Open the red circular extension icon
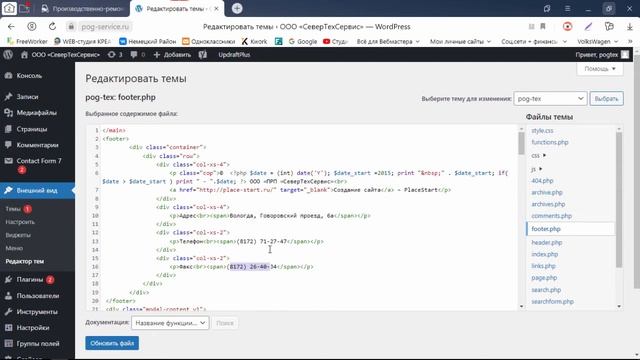This screenshot has height=360, width=640. click(x=567, y=27)
